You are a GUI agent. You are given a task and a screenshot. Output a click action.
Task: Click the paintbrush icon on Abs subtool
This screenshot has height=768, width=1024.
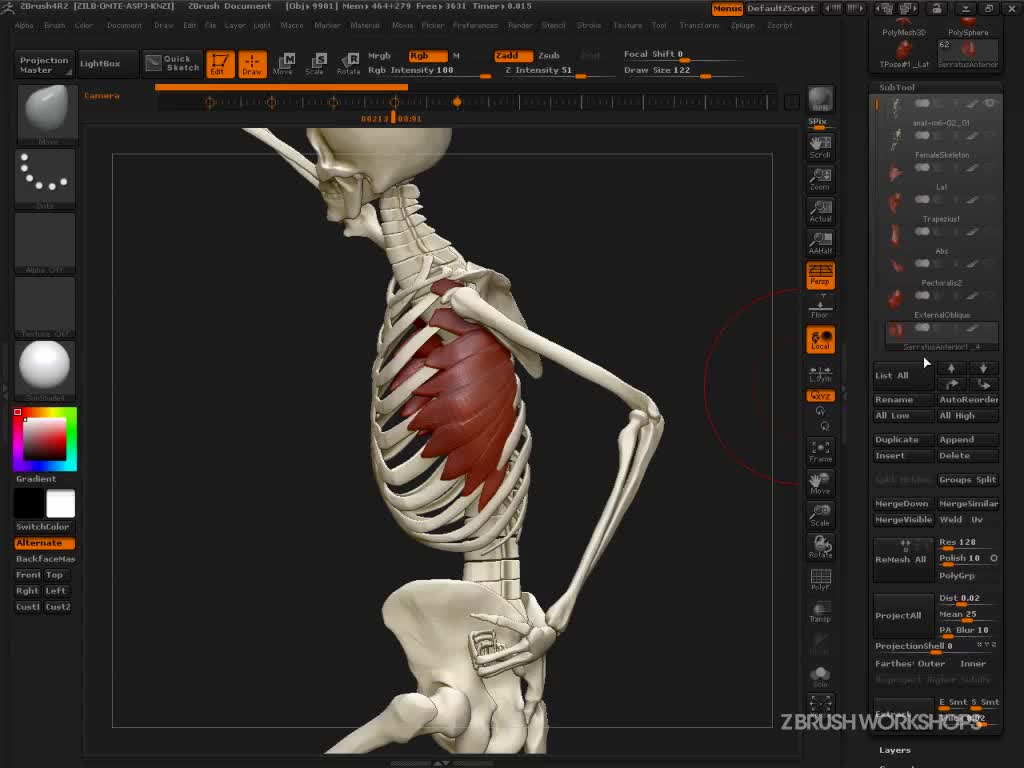[x=972, y=232]
